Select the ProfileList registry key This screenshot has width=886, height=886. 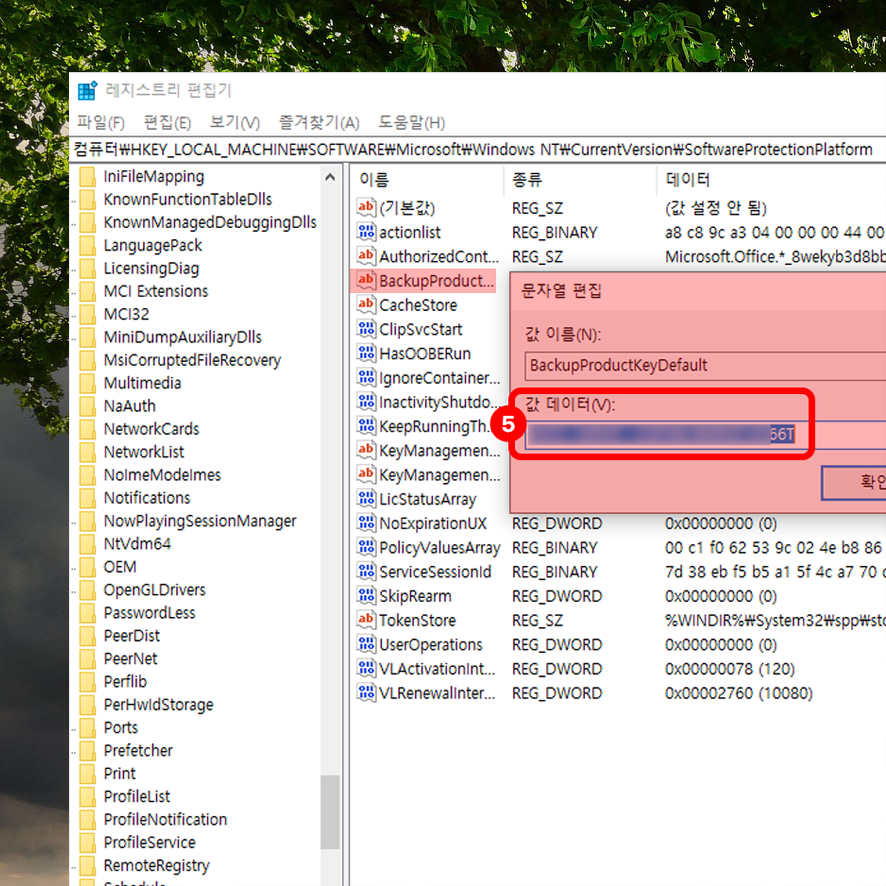tap(137, 796)
